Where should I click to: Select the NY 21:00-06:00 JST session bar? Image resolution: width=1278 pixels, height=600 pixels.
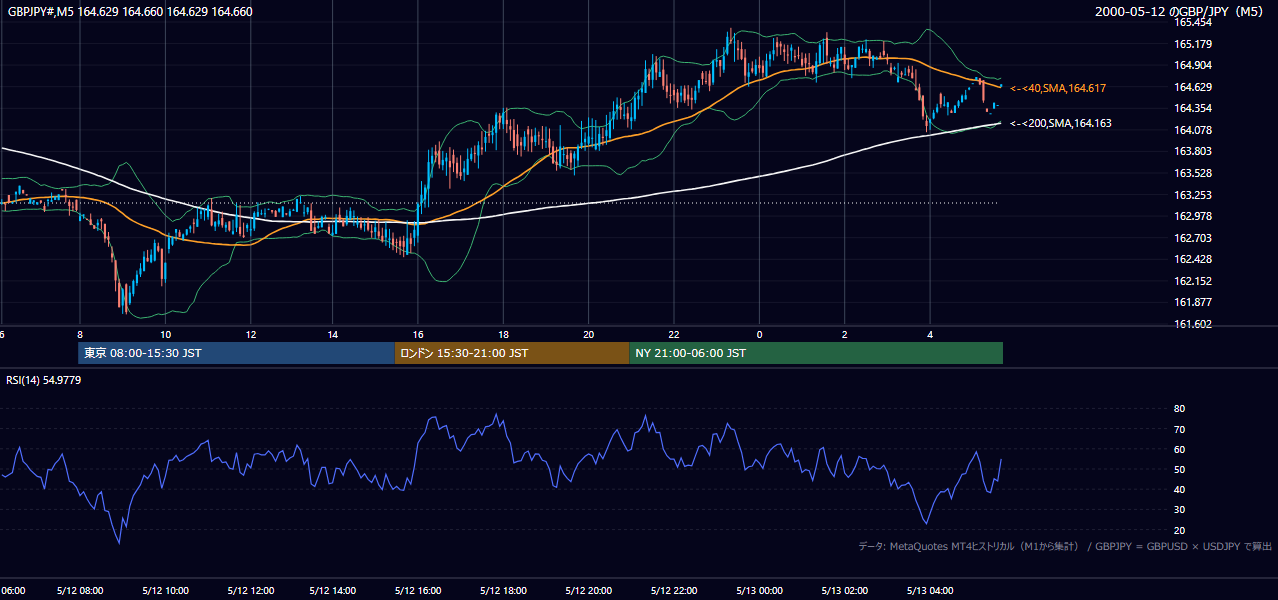point(816,353)
